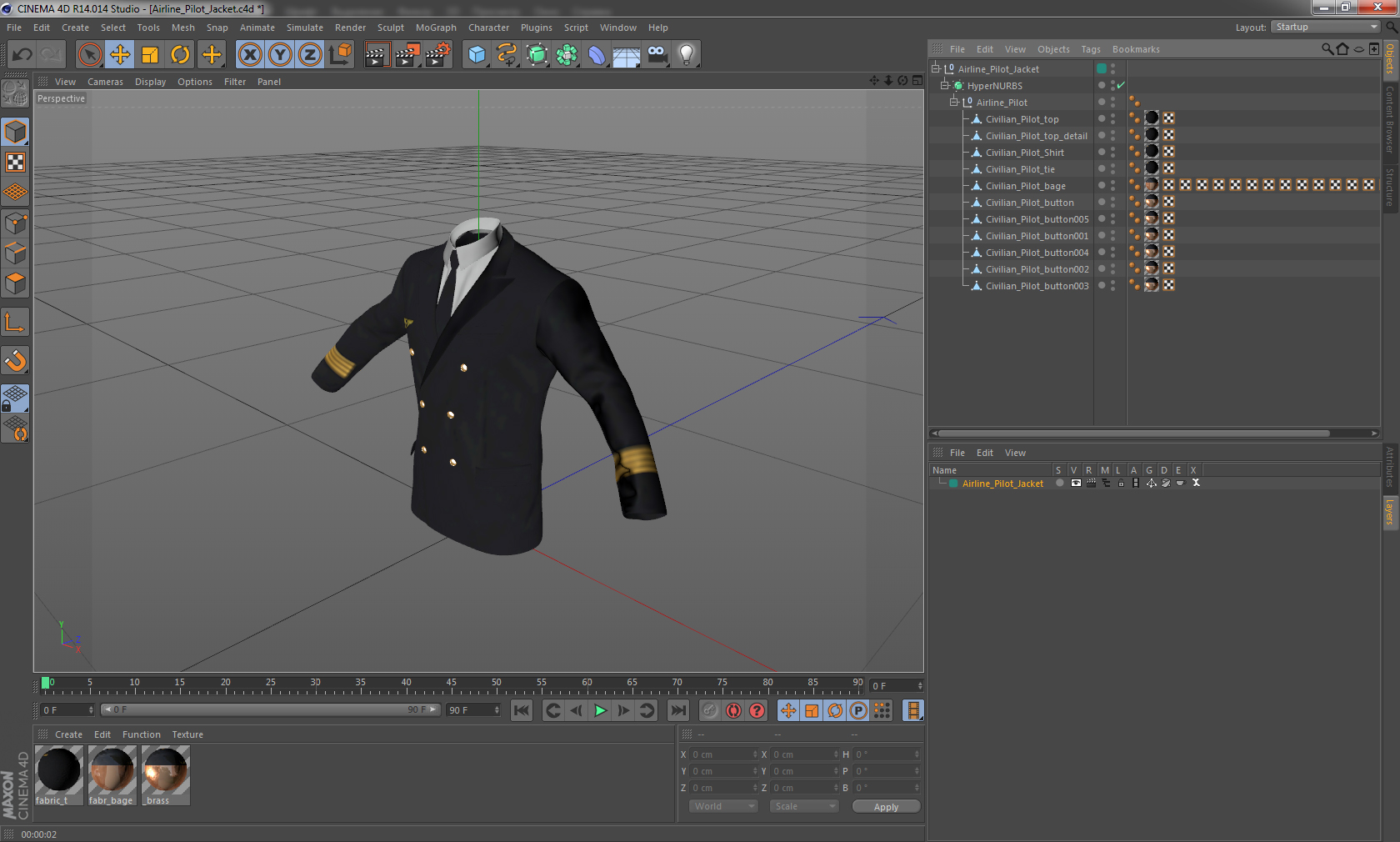Image resolution: width=1400 pixels, height=842 pixels.
Task: Toggle coordinate system icon
Action: point(340,55)
